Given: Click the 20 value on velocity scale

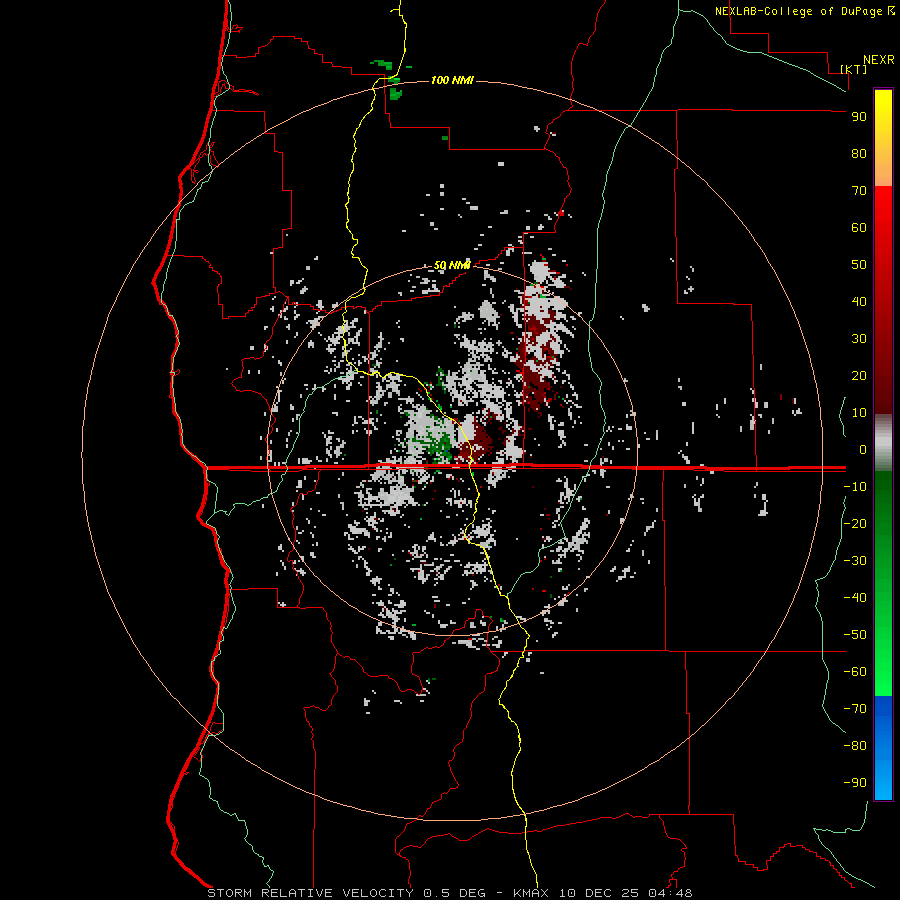Looking at the screenshot, I should 859,376.
